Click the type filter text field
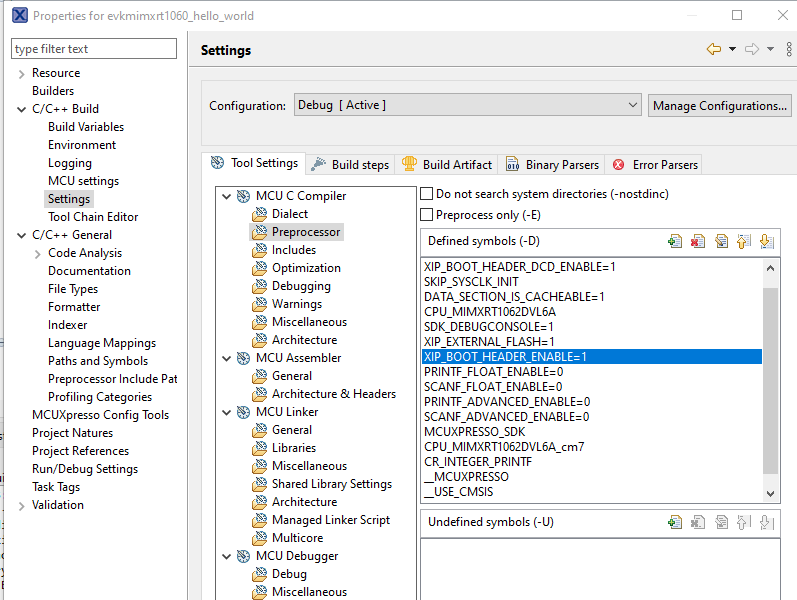Viewport: 797px width, 600px height. tap(94, 49)
